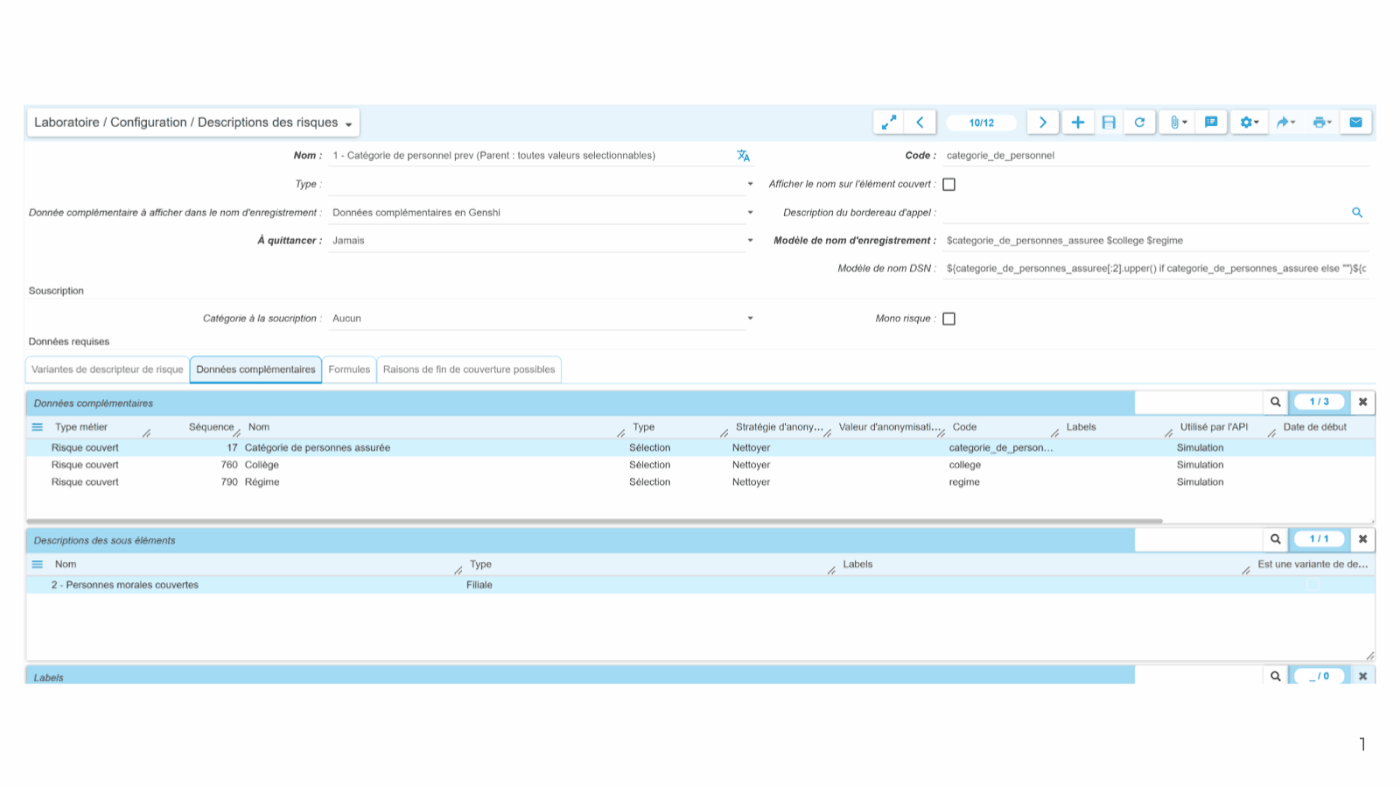Open 'Catégorie à la soucription' dropdown
Image resolution: width=1400 pixels, height=787 pixels.
pos(750,319)
